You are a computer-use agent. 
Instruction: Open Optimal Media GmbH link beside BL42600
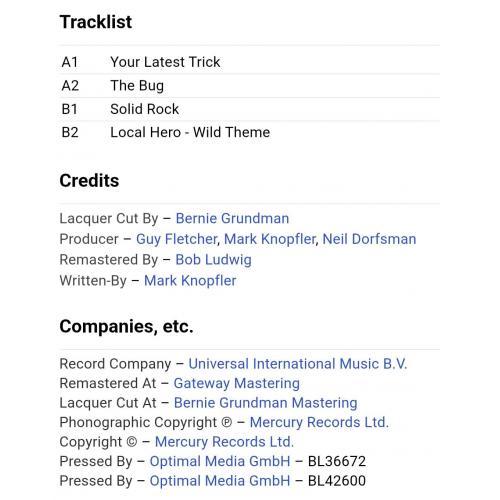click(220, 481)
